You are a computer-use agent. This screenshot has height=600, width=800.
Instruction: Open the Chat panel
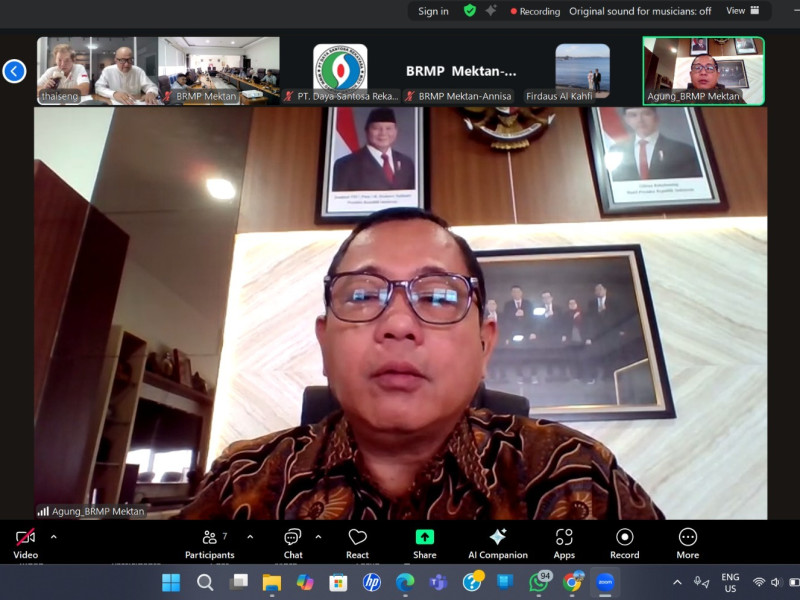(x=292, y=539)
